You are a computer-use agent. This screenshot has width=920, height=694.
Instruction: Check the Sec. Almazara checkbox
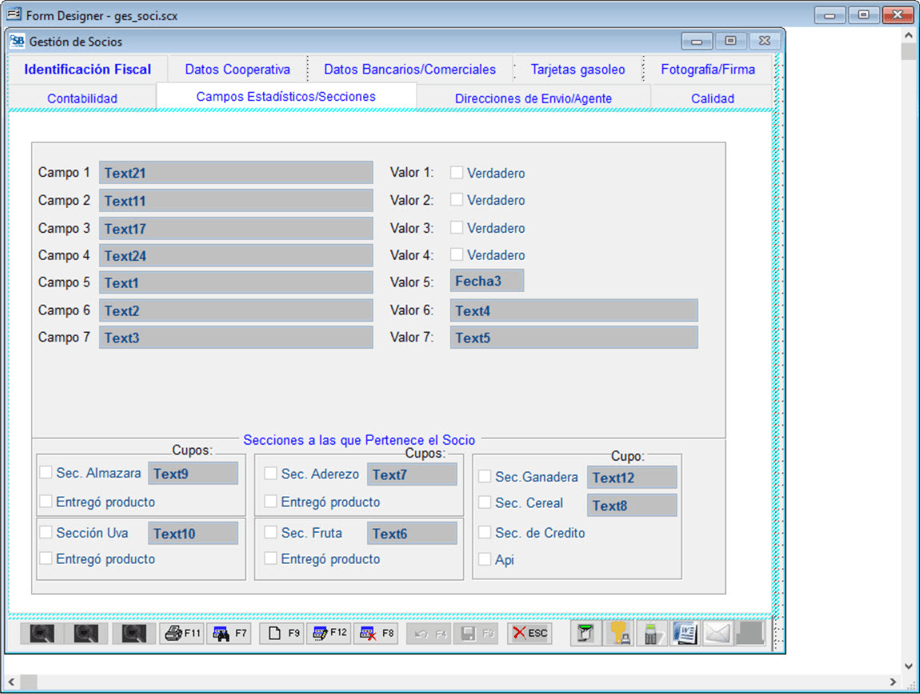[46, 473]
